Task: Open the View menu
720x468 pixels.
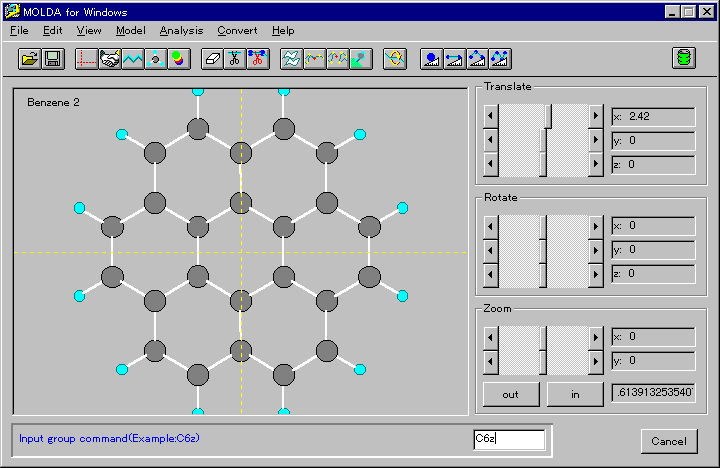Action: click(x=89, y=31)
